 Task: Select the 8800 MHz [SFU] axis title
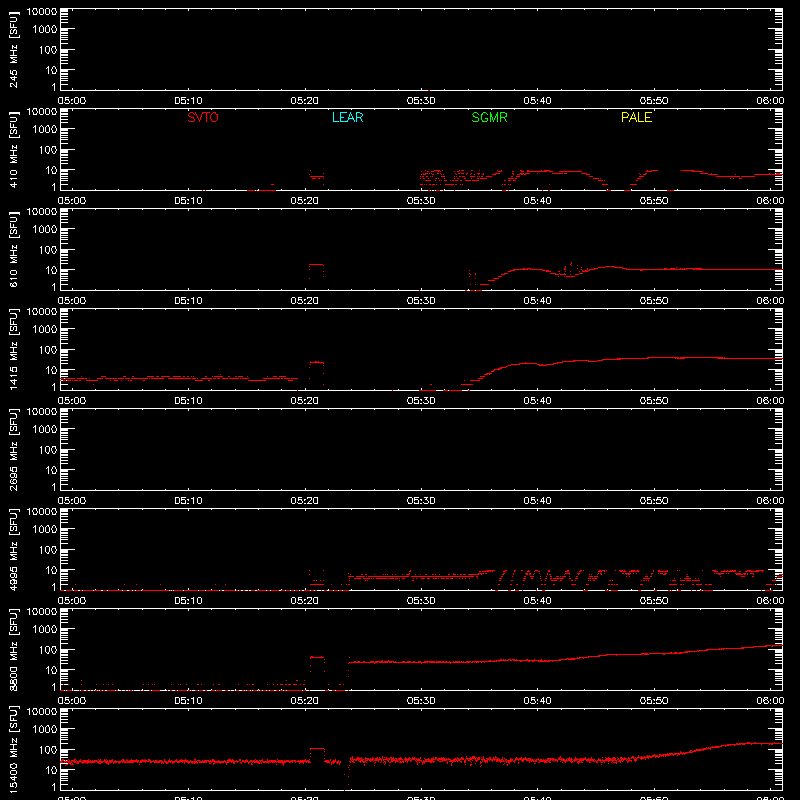click(x=13, y=650)
